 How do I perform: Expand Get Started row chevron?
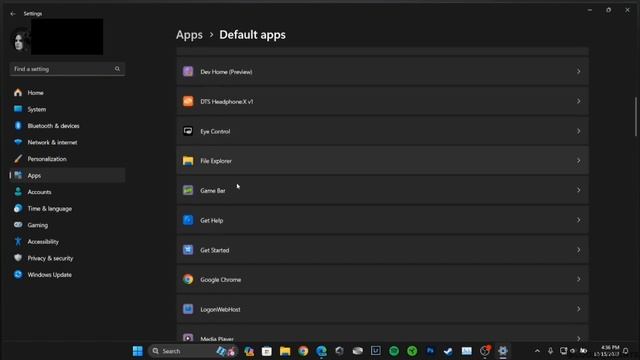tap(578, 250)
